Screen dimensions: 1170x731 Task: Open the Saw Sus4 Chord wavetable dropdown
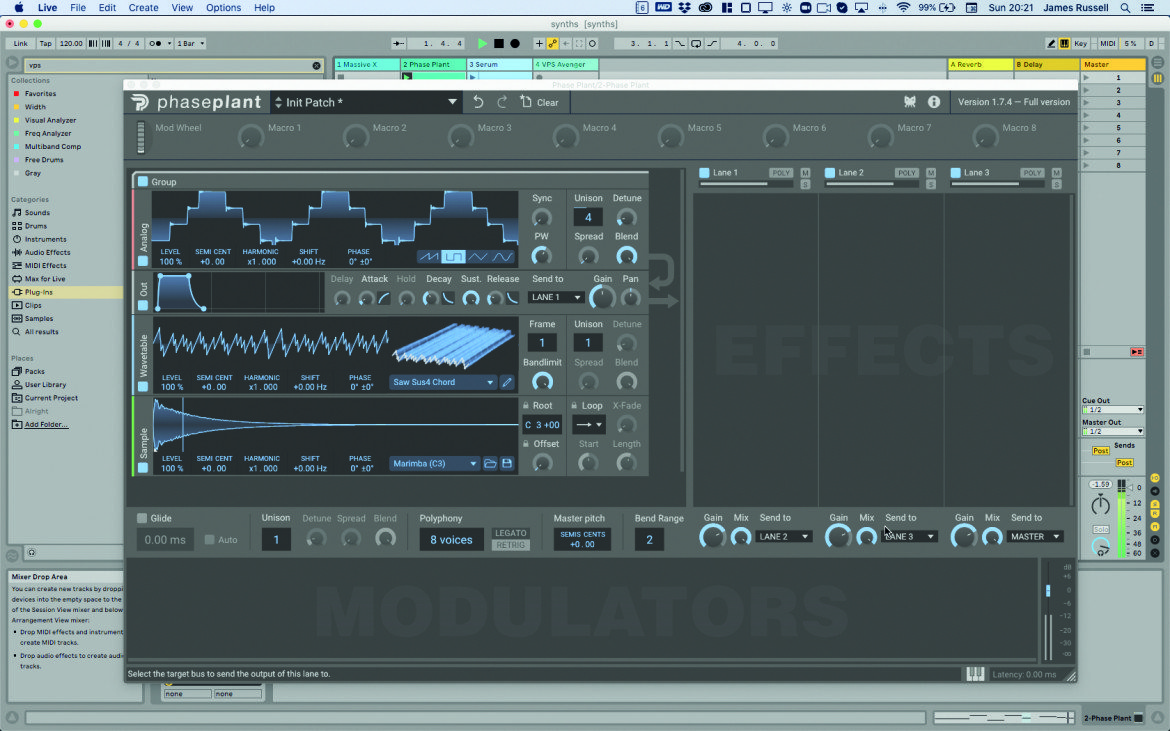pyautogui.click(x=443, y=382)
